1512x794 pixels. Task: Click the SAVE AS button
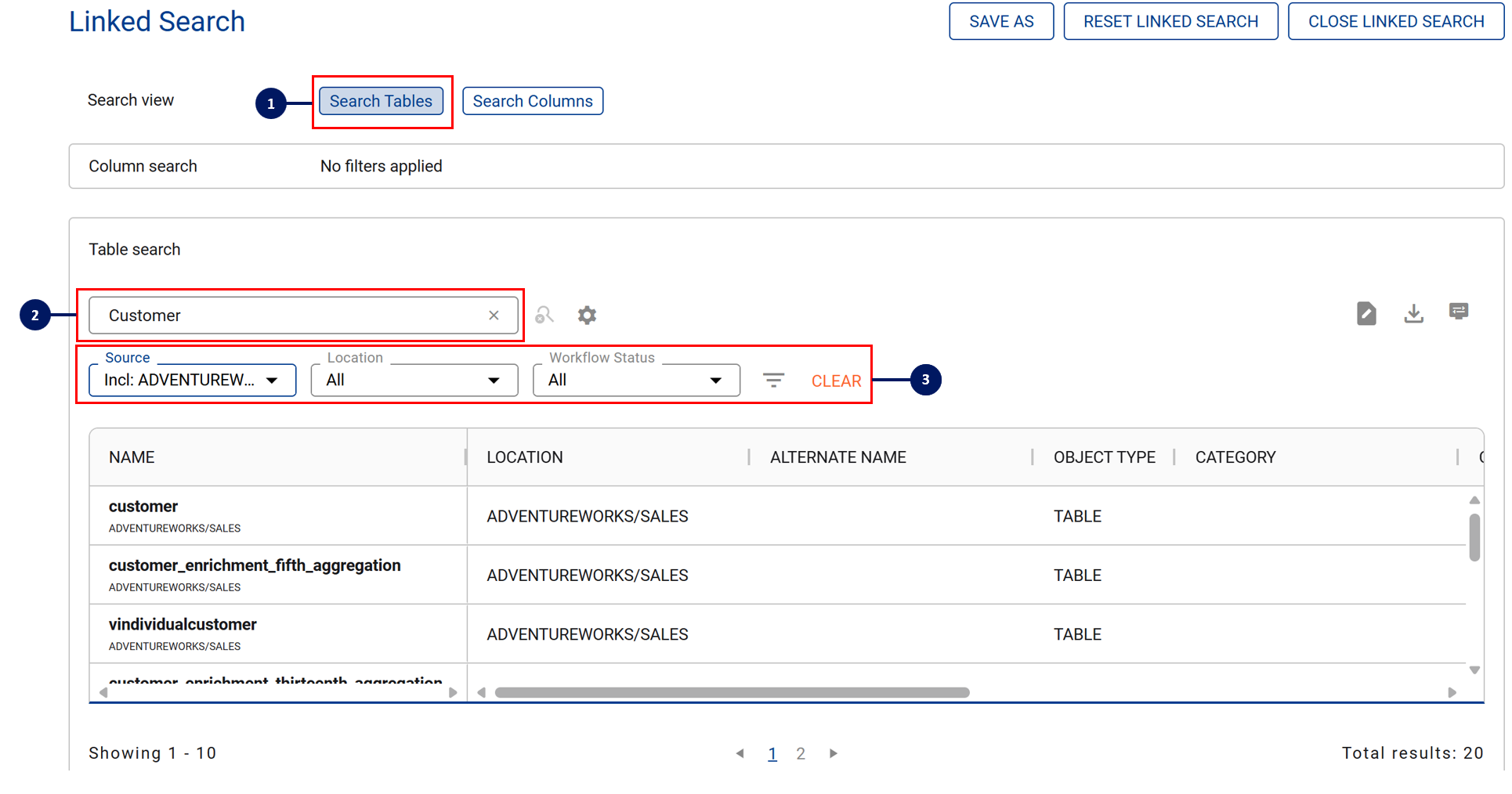coord(1001,21)
